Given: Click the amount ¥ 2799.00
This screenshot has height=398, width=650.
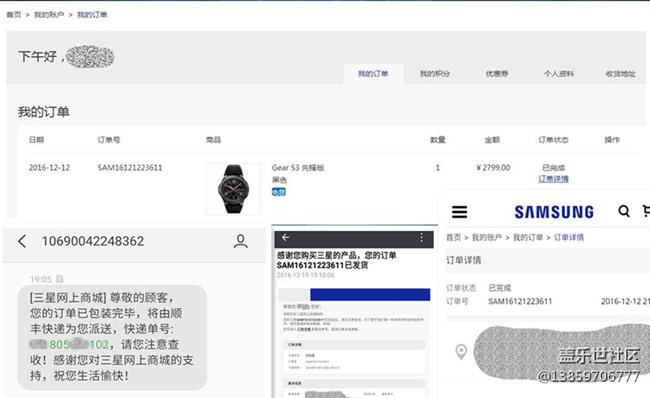Looking at the screenshot, I should [x=493, y=167].
